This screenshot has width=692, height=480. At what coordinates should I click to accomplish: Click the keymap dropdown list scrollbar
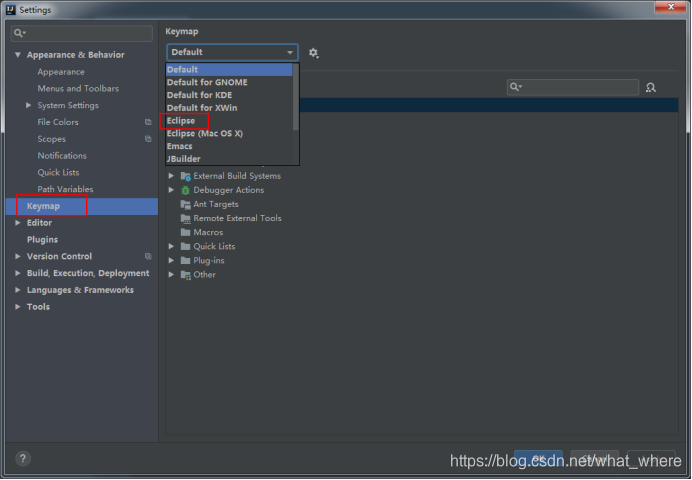296,97
